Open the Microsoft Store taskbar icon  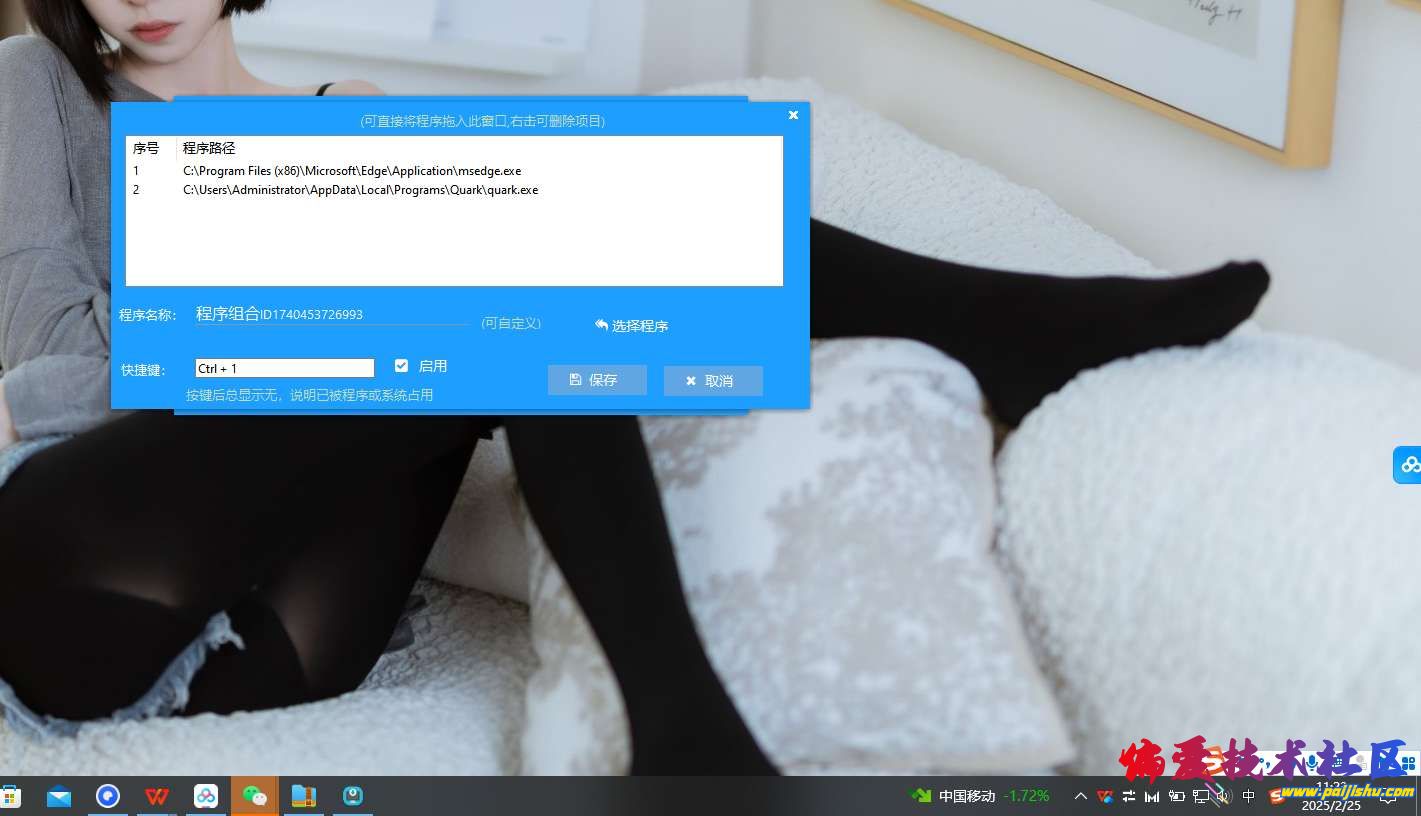[x=10, y=796]
